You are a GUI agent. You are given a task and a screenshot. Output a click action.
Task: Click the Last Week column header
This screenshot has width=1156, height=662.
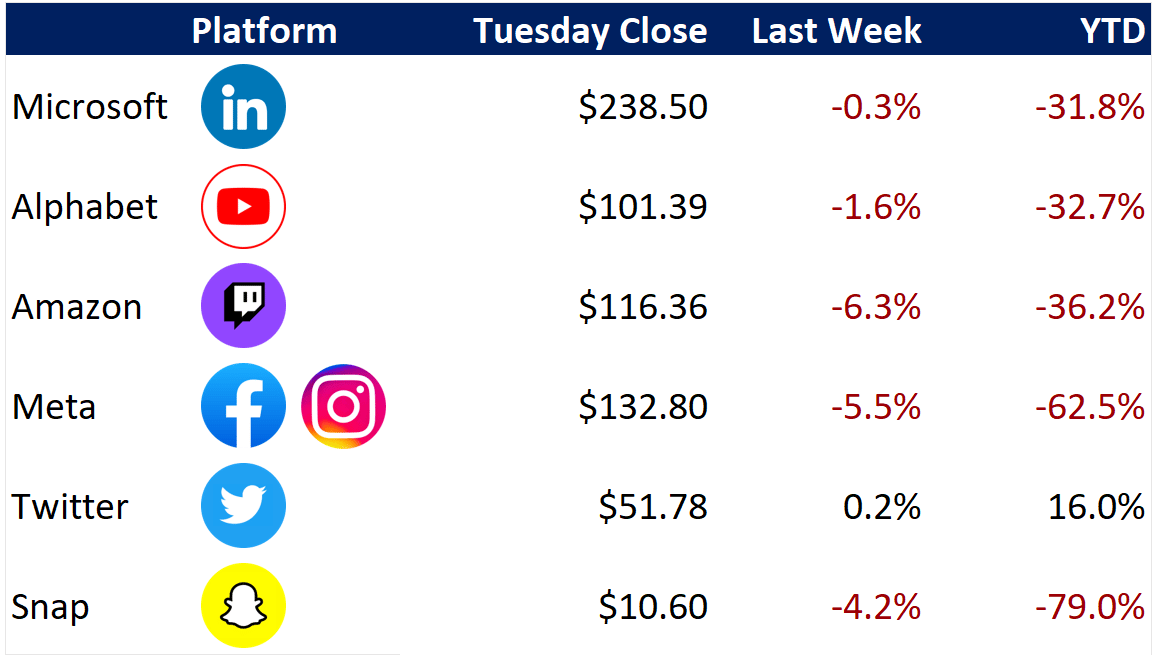[837, 31]
